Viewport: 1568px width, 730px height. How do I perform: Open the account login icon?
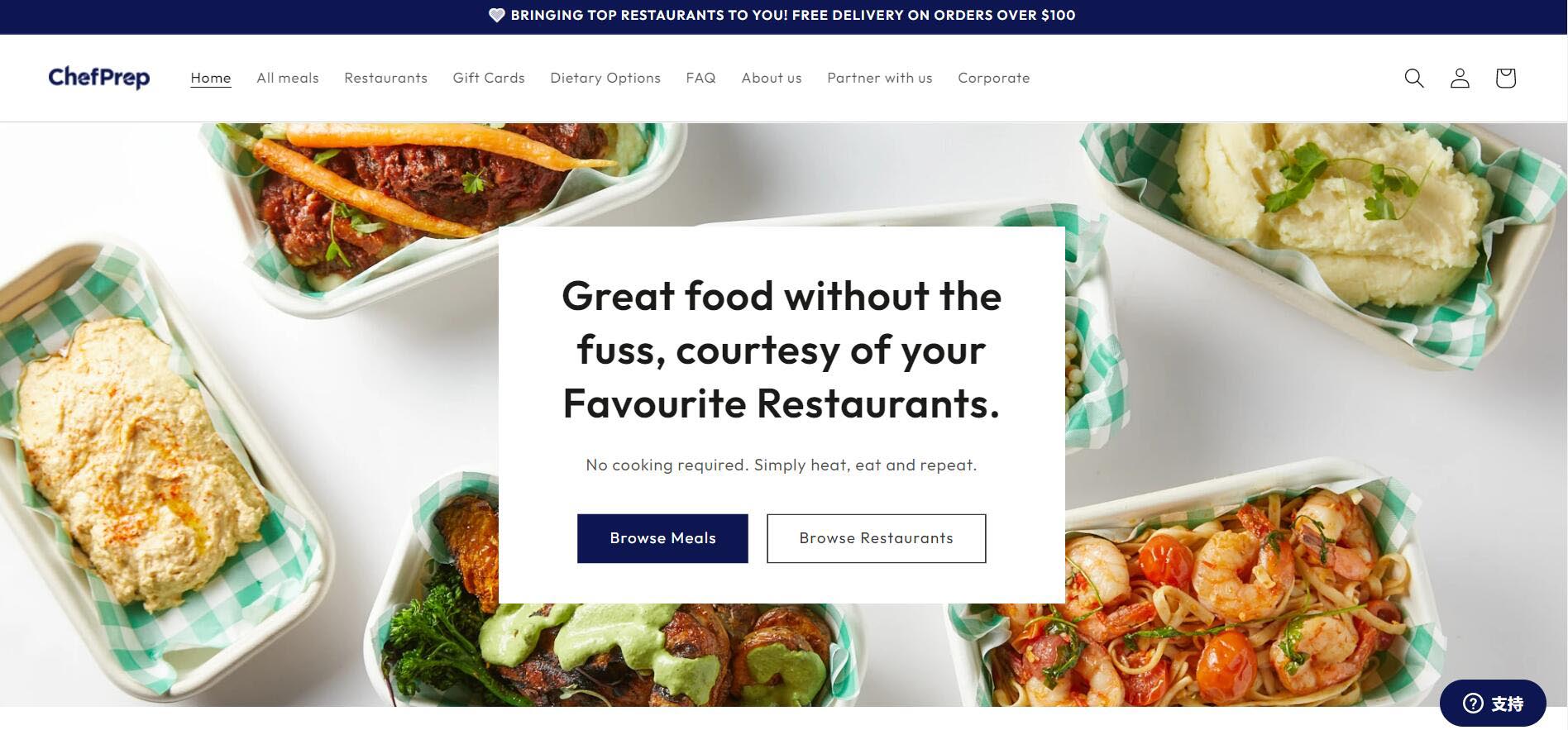pyautogui.click(x=1460, y=78)
